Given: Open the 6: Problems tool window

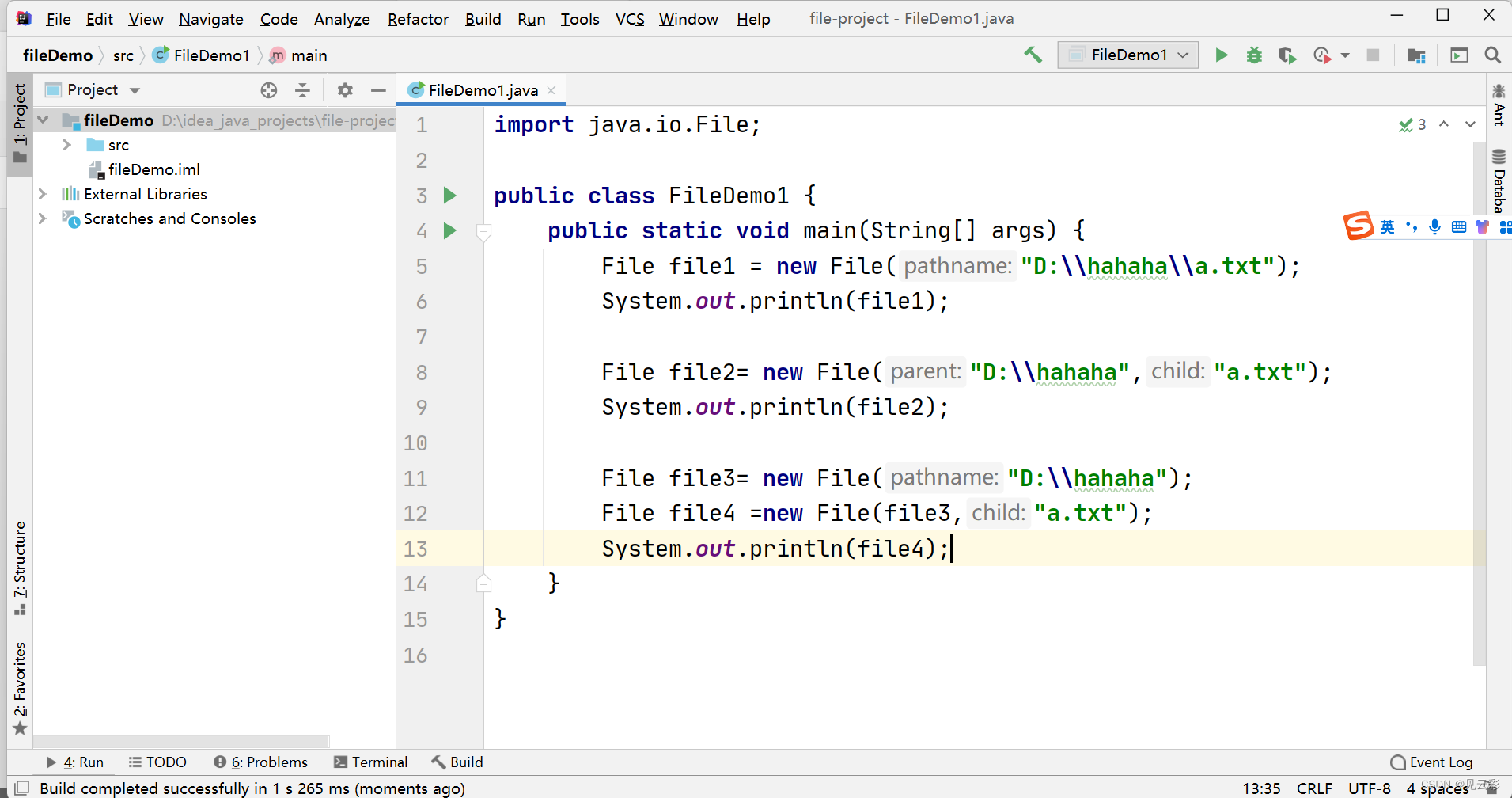Looking at the screenshot, I should click(260, 762).
